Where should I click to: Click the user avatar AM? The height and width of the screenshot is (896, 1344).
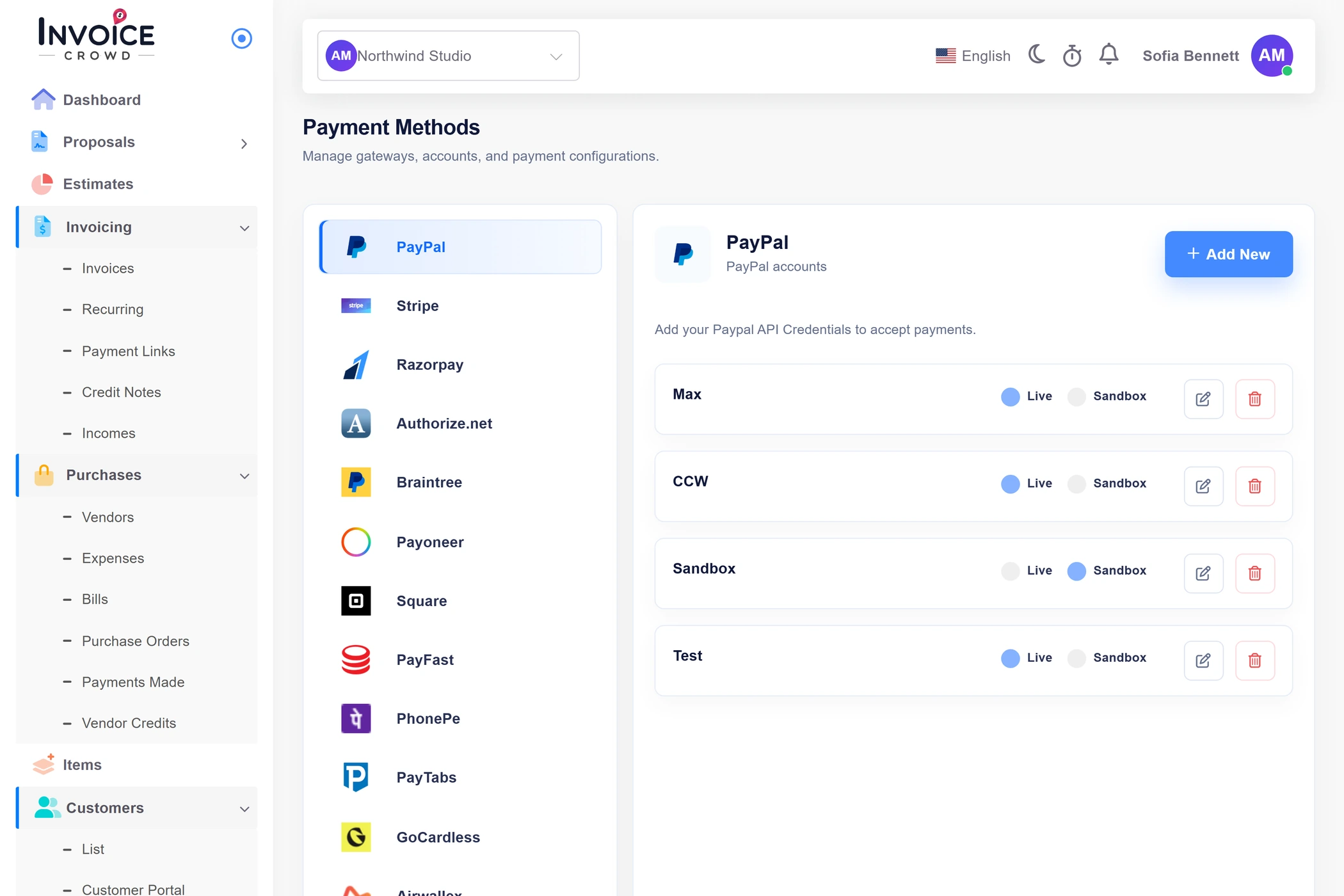(1272, 56)
